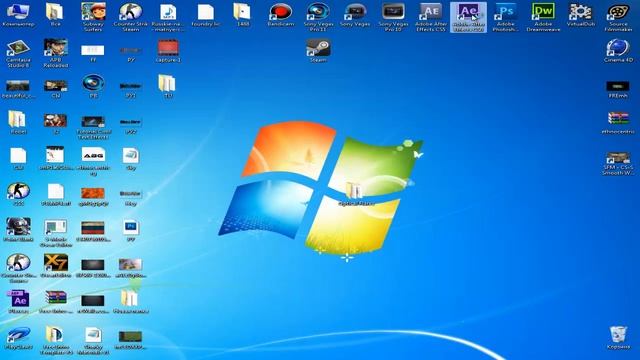Select the Russkie-na MP3 file

click(x=168, y=17)
